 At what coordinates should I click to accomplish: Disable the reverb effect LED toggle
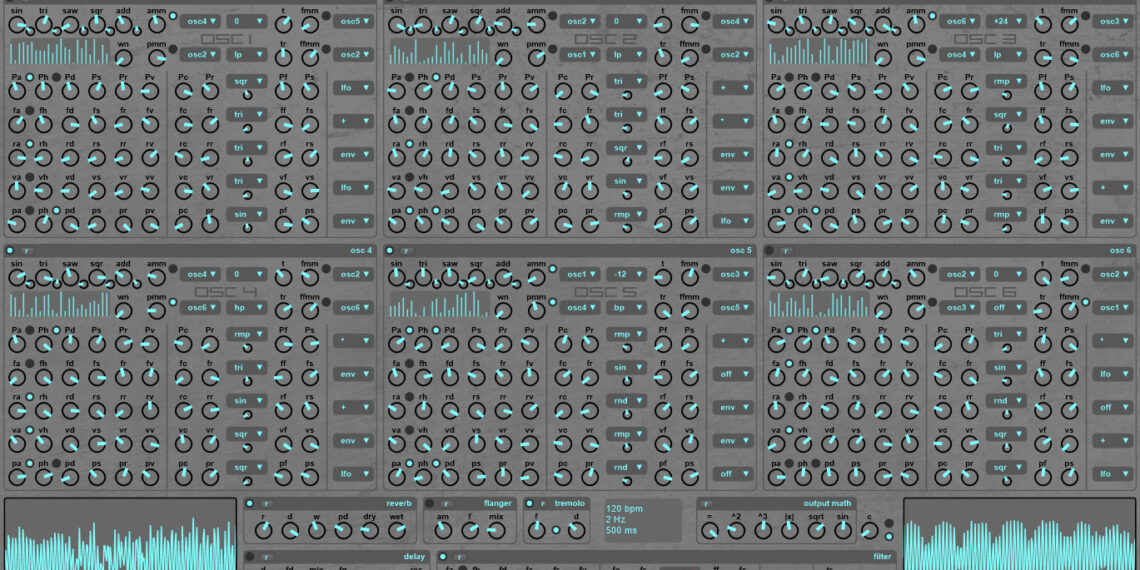click(250, 504)
